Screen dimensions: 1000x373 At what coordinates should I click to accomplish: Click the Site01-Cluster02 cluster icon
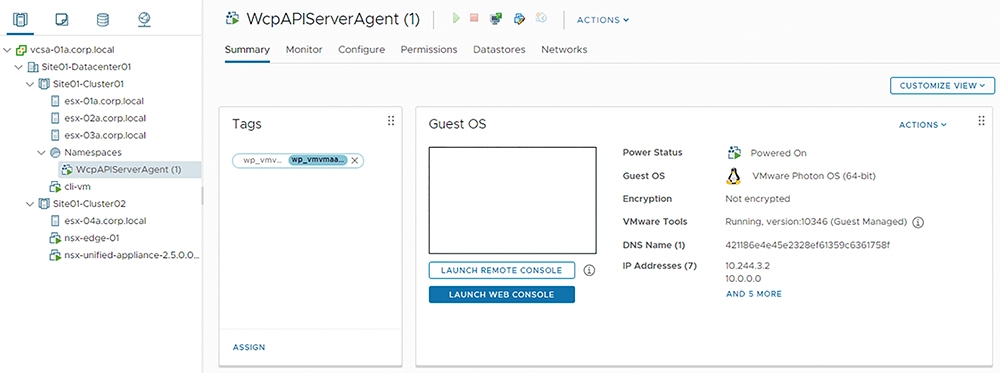click(x=44, y=203)
